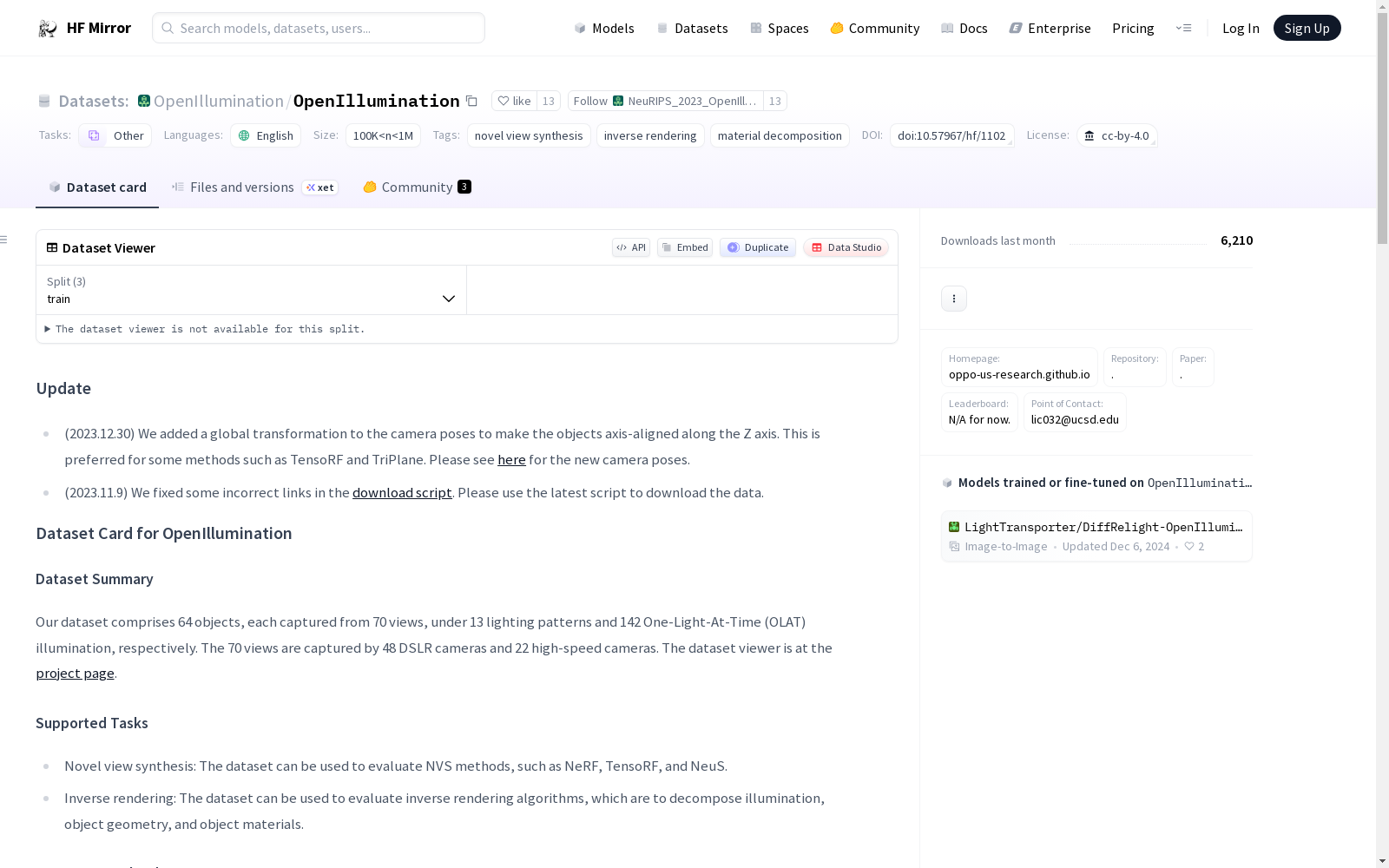1389x868 pixels.
Task: Open the download script link
Action: click(402, 492)
